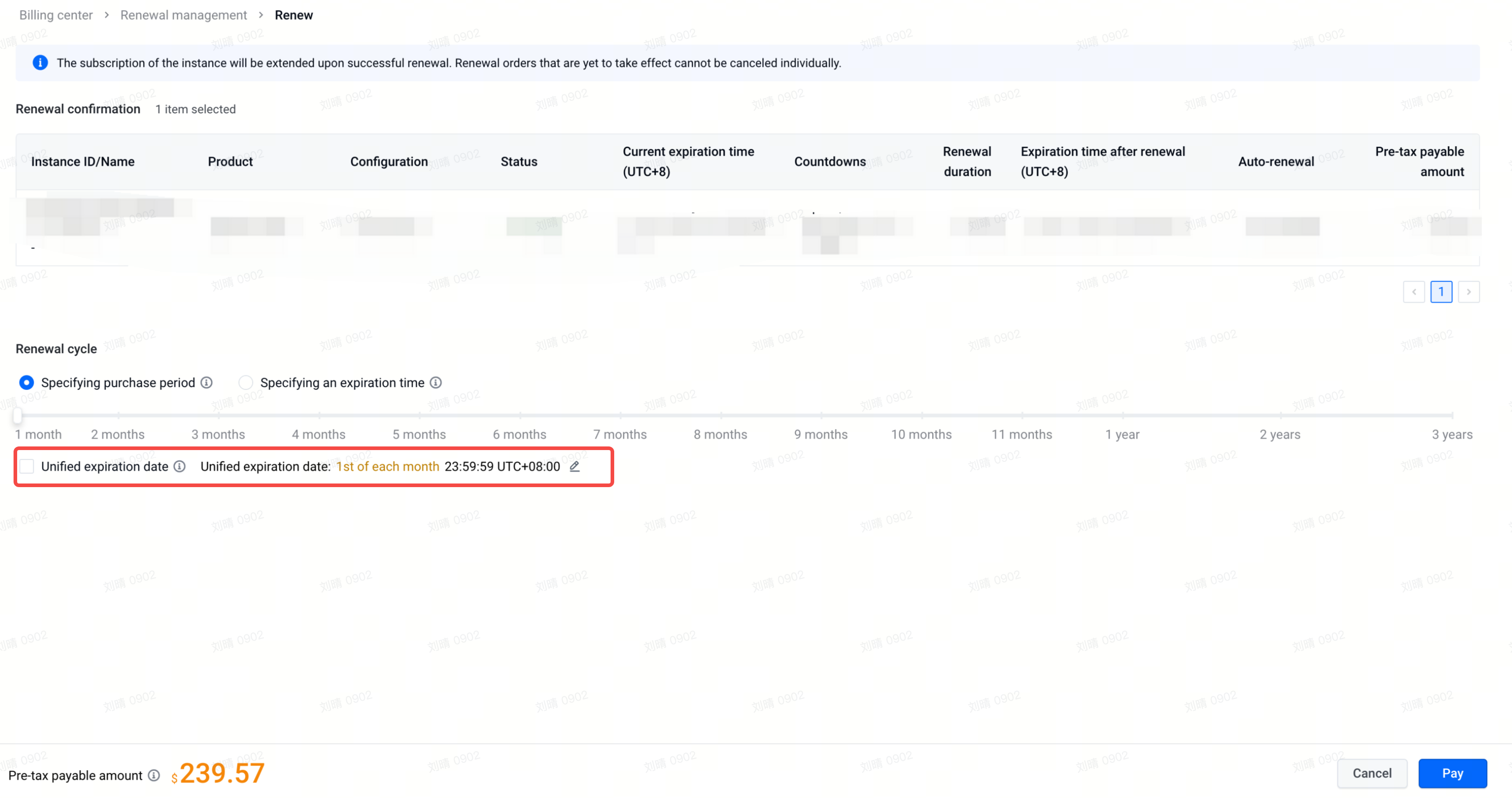Click the Expiration time after renewal header

pyautogui.click(x=1102, y=161)
